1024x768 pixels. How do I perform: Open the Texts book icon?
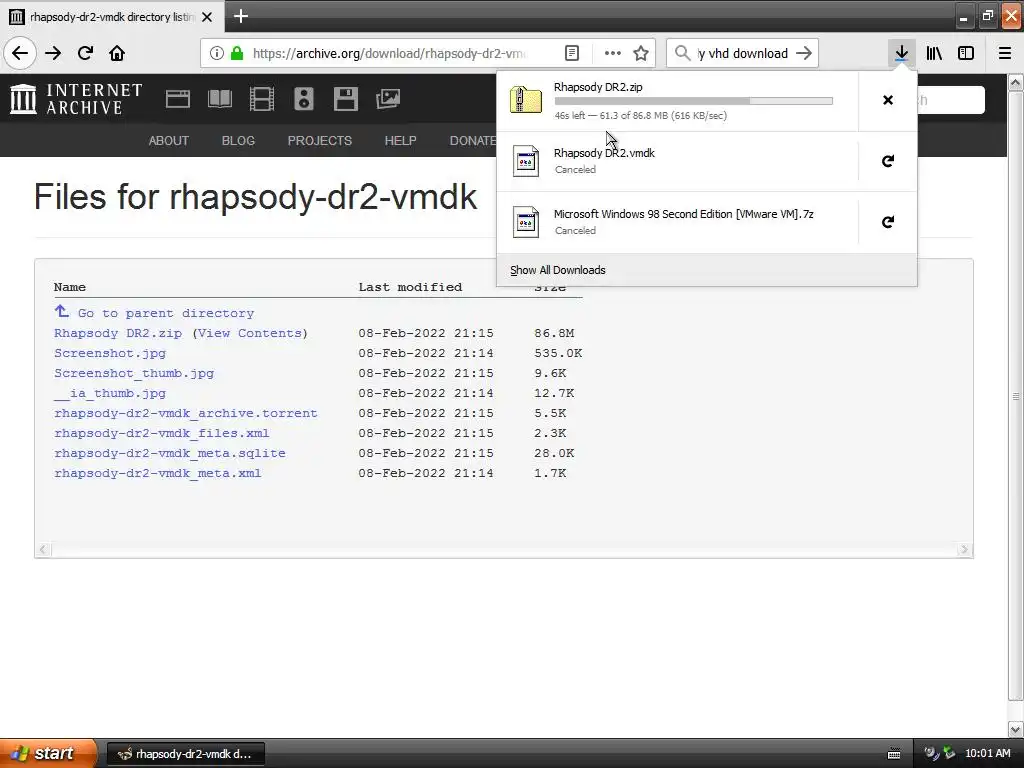pyautogui.click(x=219, y=99)
